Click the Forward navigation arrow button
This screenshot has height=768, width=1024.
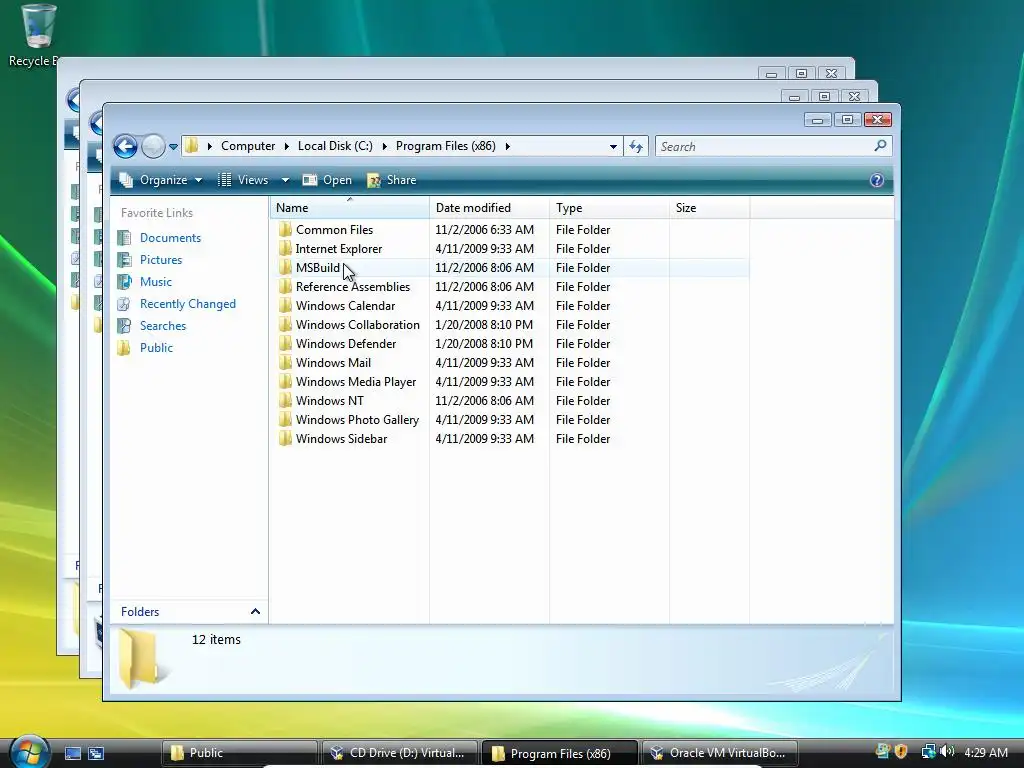tap(153, 146)
